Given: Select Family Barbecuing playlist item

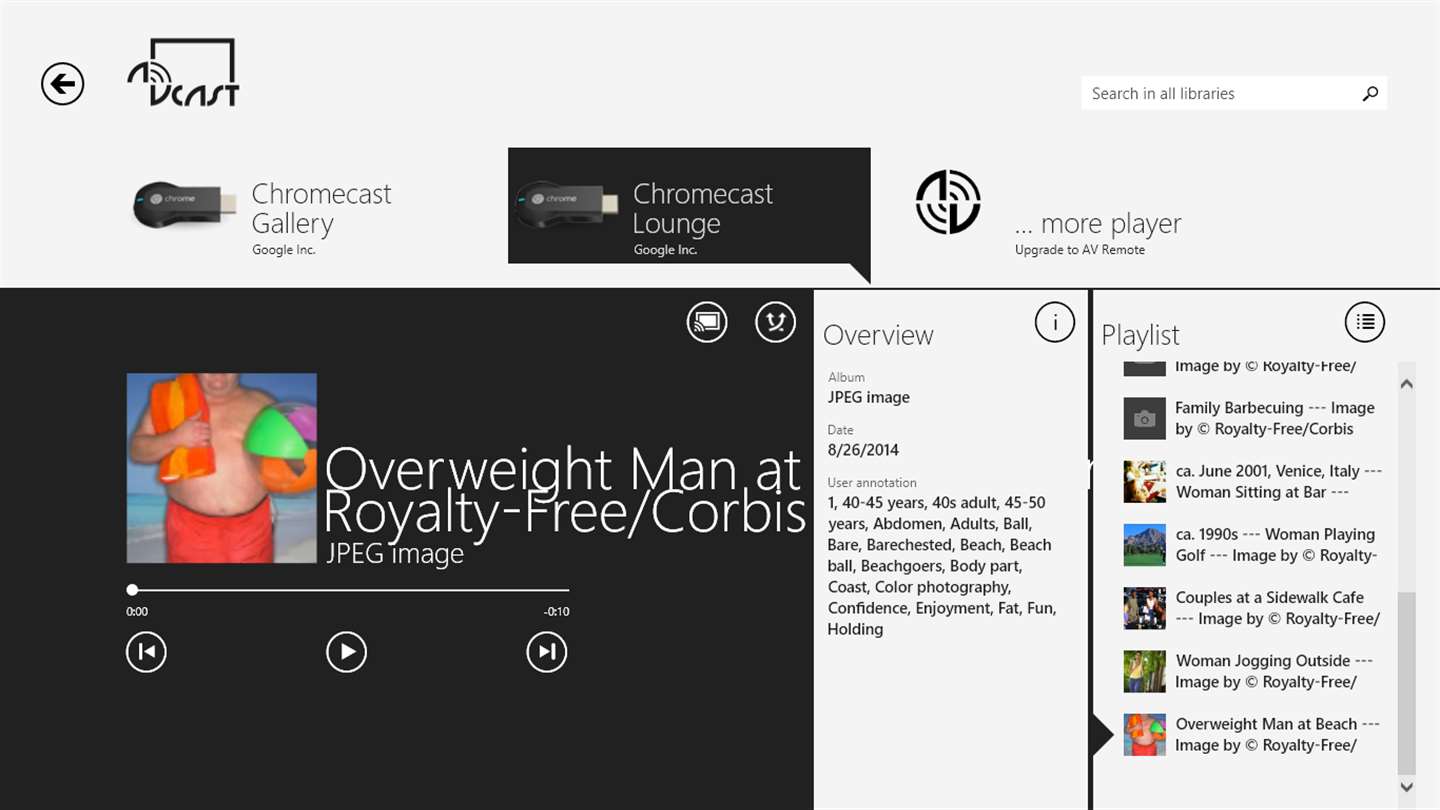Looking at the screenshot, I should [x=1252, y=418].
